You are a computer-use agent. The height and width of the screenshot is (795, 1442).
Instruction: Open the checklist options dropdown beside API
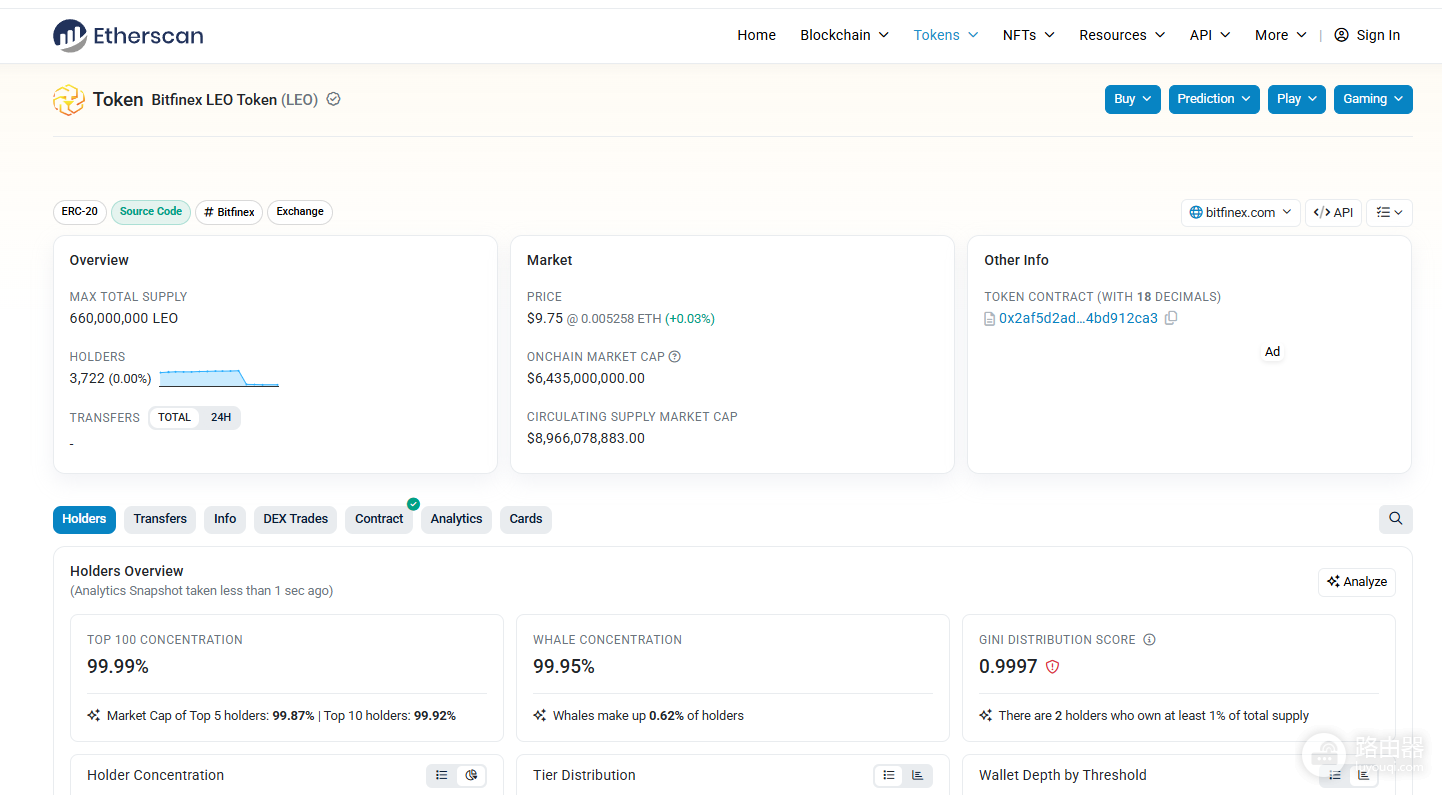(1389, 213)
